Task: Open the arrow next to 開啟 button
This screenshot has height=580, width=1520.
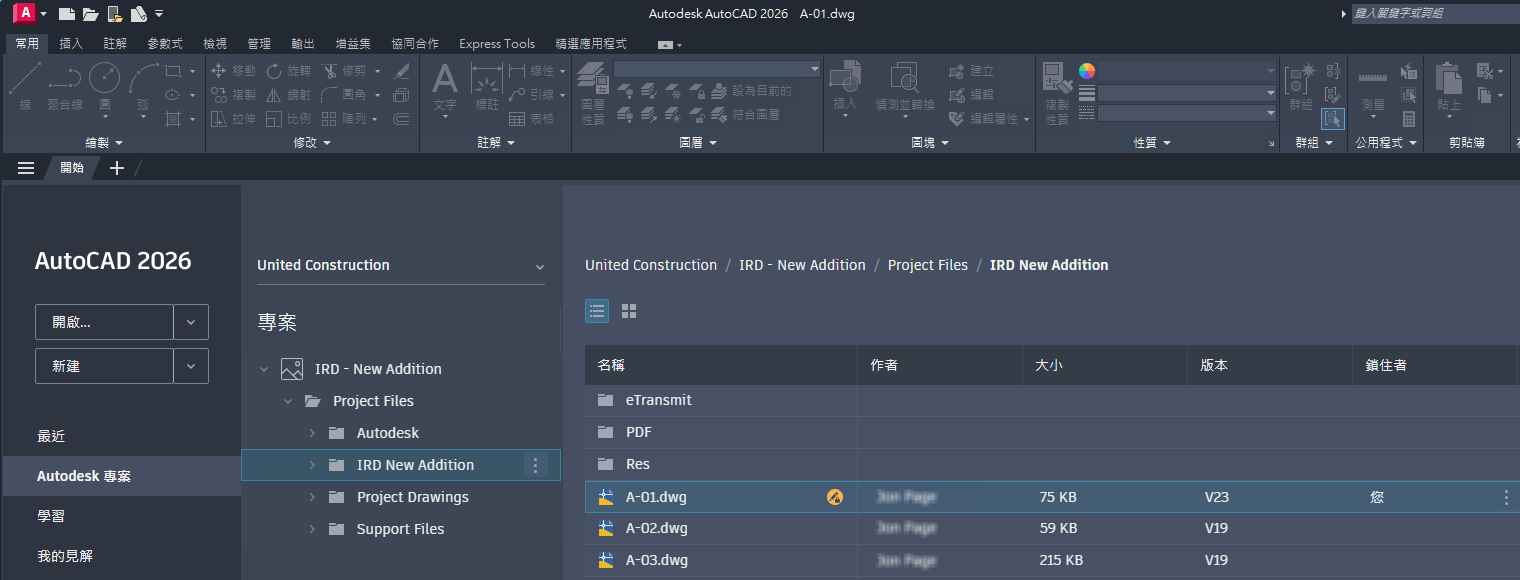Action: point(191,322)
